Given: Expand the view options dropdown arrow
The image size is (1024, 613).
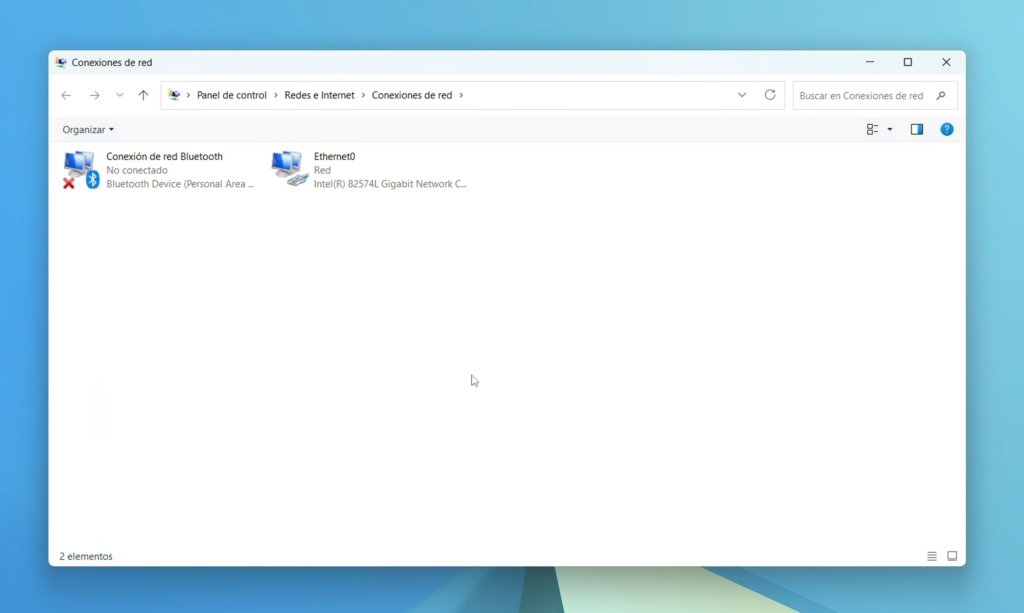Looking at the screenshot, I should pyautogui.click(x=890, y=129).
